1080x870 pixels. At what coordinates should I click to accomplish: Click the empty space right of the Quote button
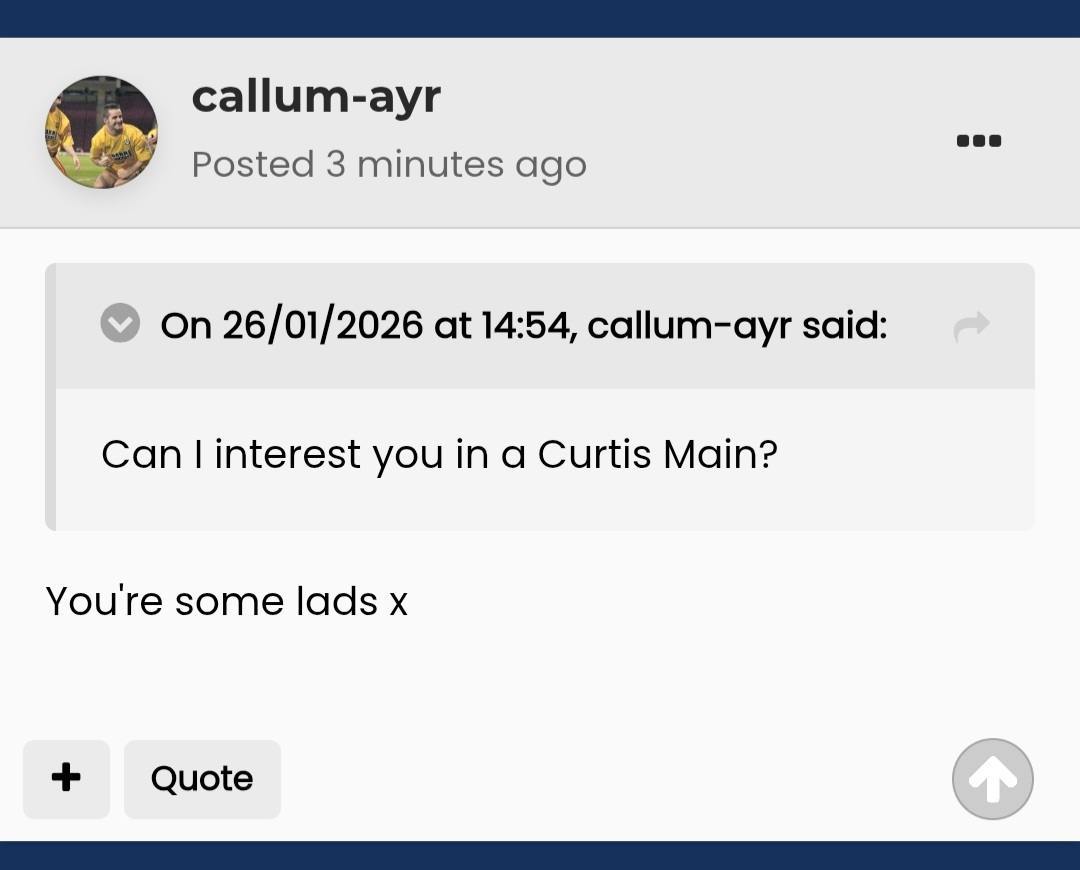point(600,778)
